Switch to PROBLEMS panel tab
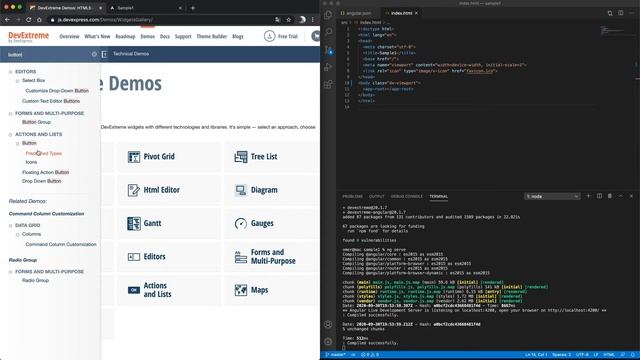Viewport: 640px width, 360px height. point(353,196)
